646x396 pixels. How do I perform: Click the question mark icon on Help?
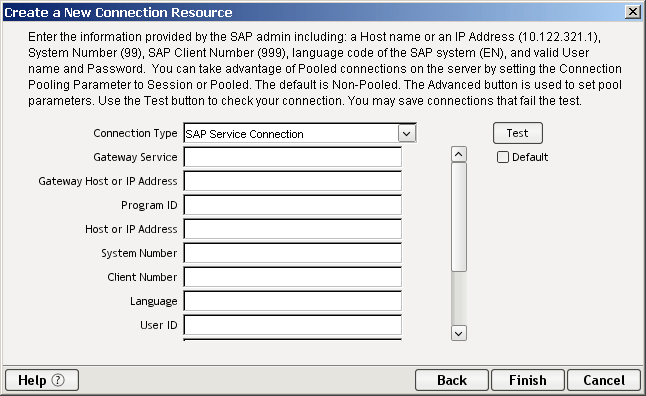click(58, 380)
